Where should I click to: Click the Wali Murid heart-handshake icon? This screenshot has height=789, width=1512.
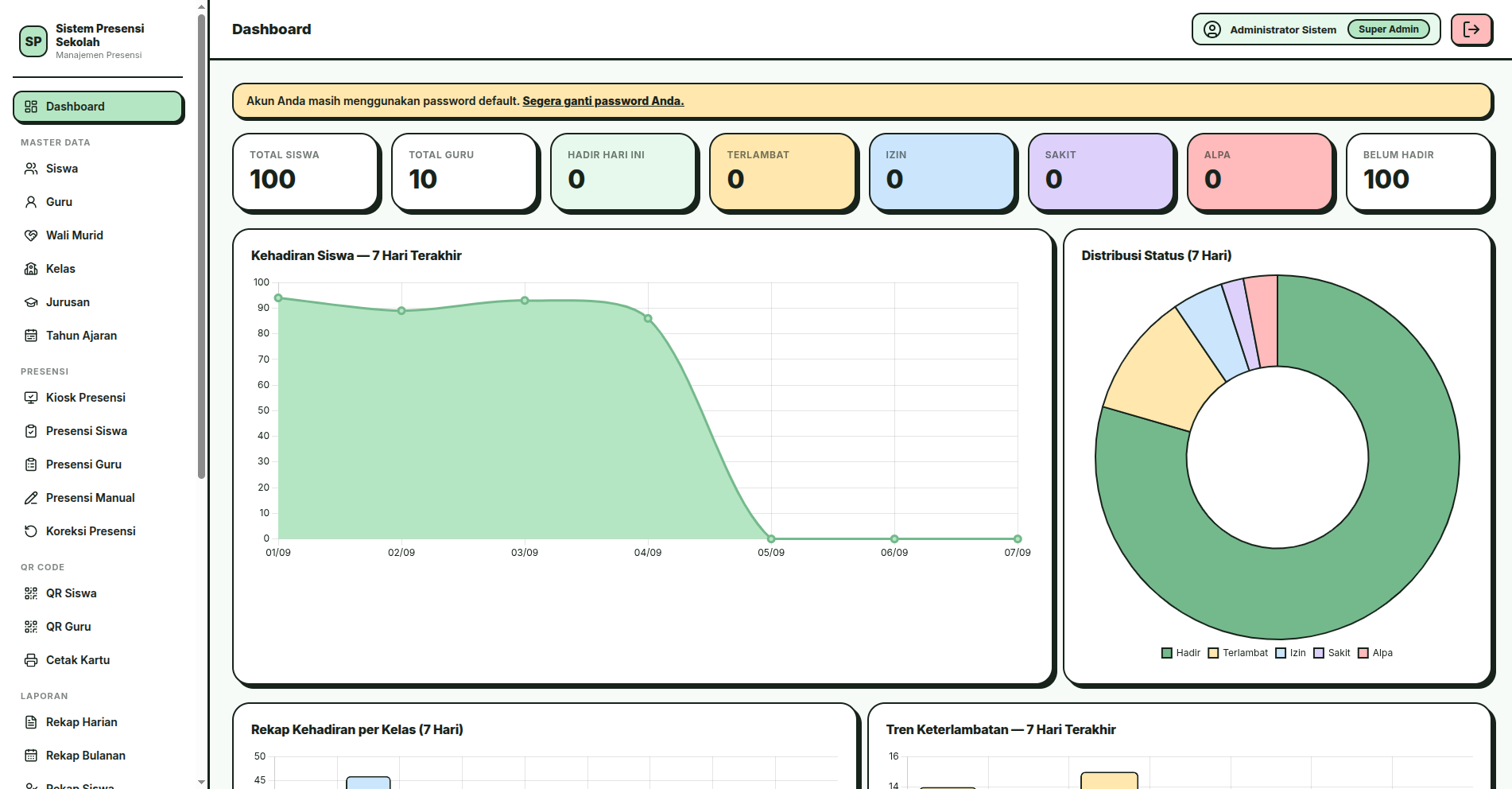(31, 235)
